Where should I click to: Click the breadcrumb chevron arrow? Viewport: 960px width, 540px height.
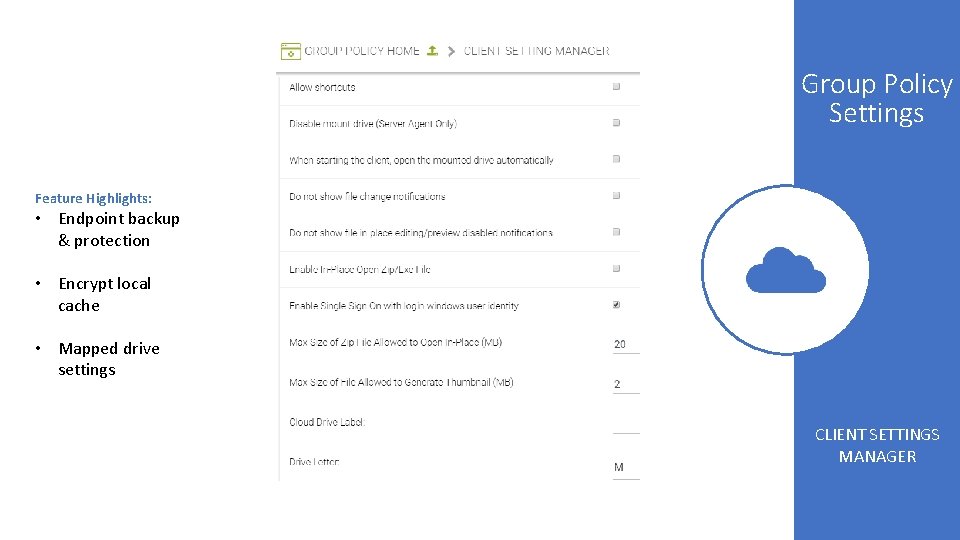(x=451, y=51)
